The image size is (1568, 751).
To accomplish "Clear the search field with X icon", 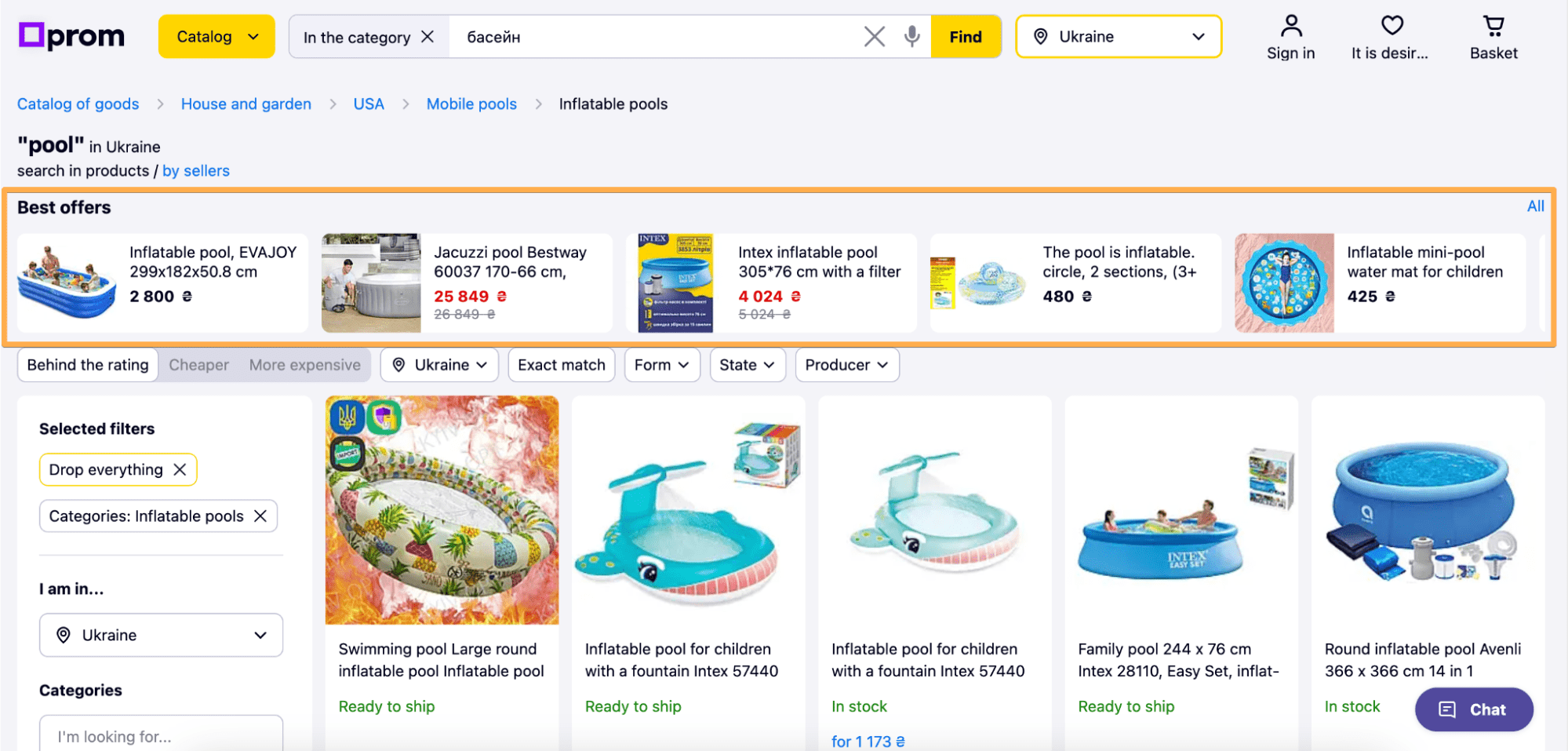I will coord(874,36).
